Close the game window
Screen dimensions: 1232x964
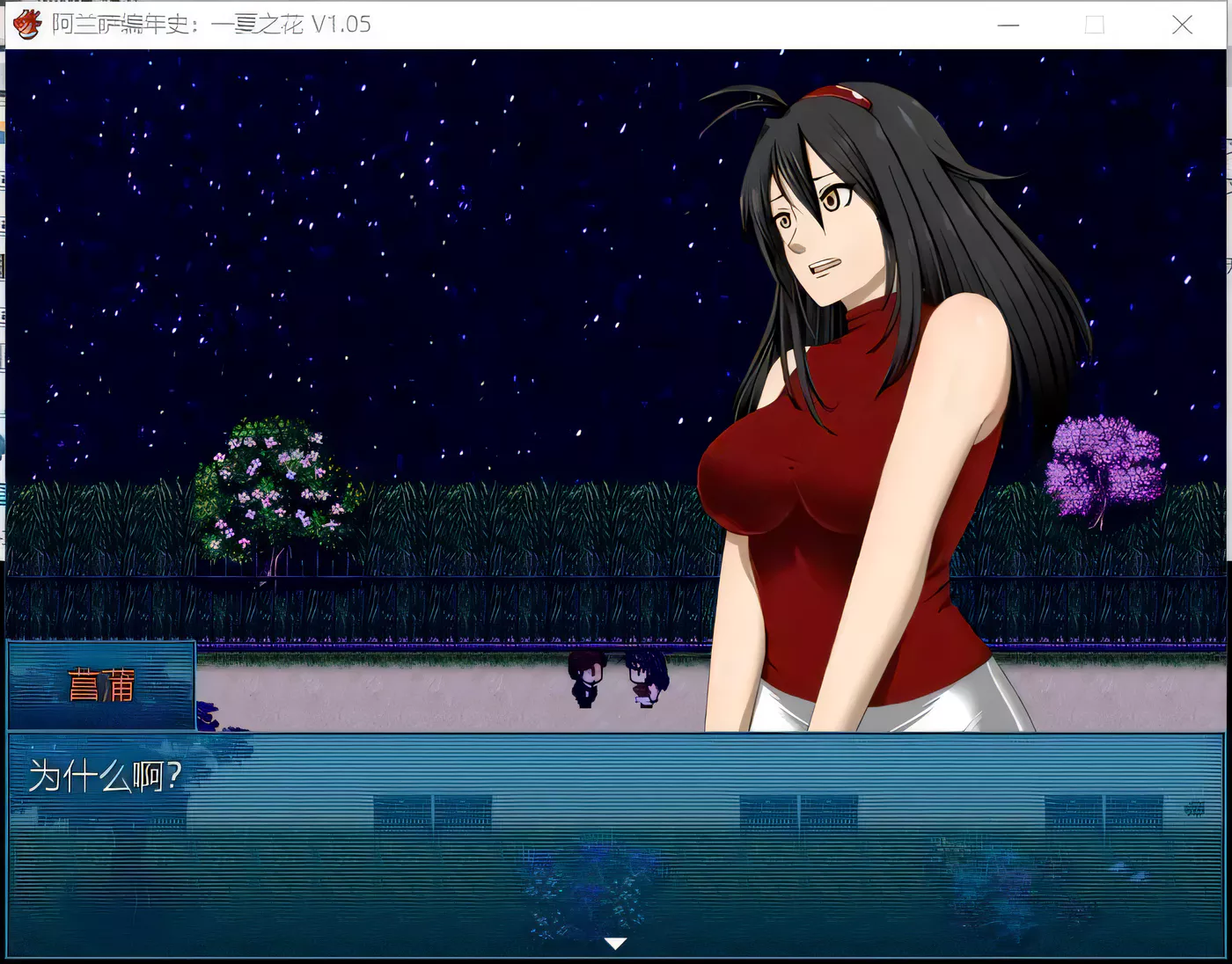coord(1183,26)
